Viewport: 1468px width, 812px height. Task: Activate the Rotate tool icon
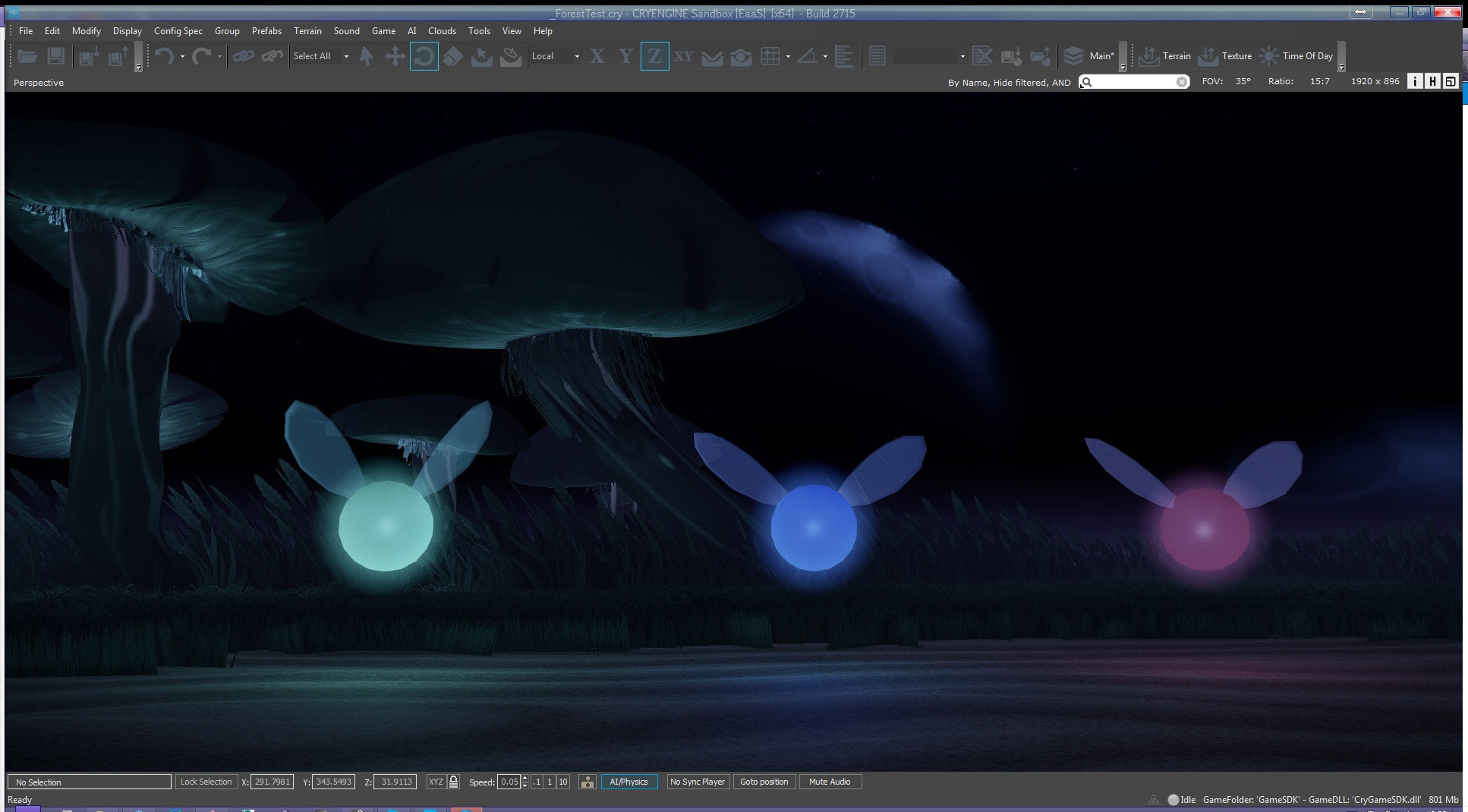pyautogui.click(x=424, y=56)
